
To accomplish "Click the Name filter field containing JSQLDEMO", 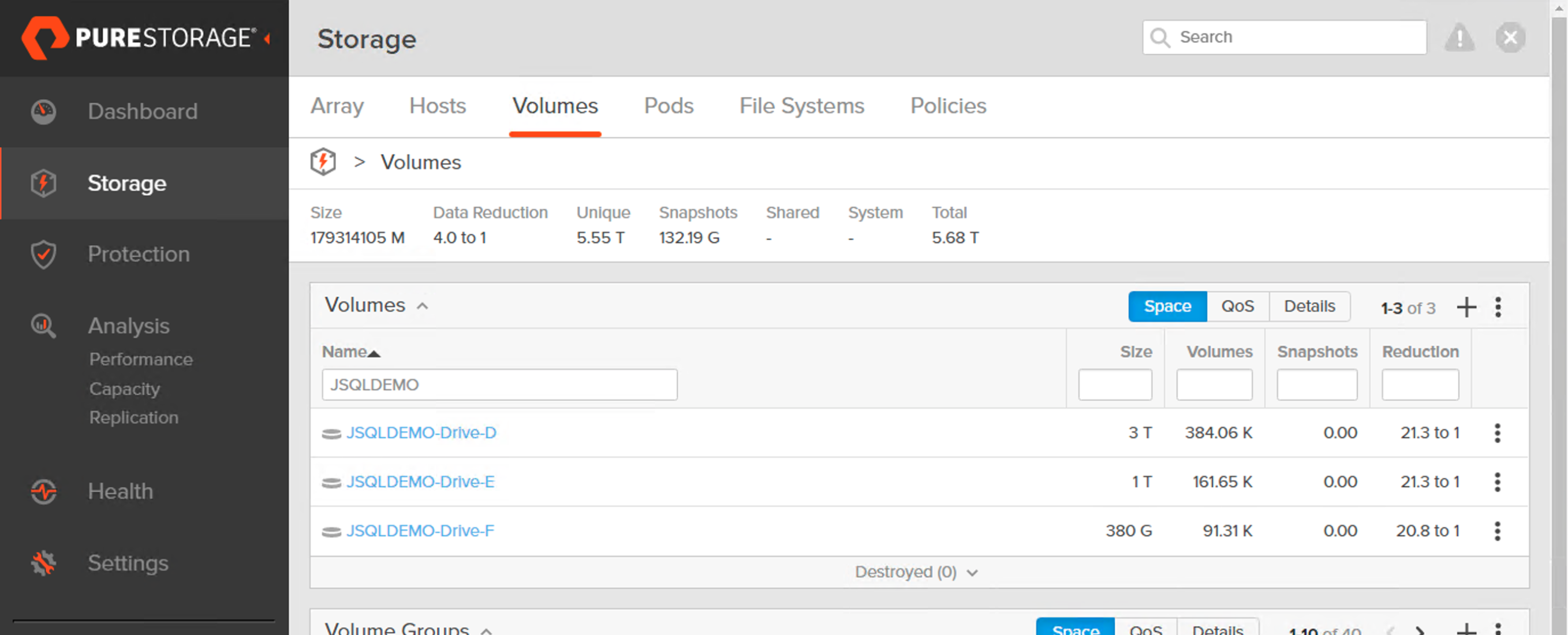I will pos(499,385).
